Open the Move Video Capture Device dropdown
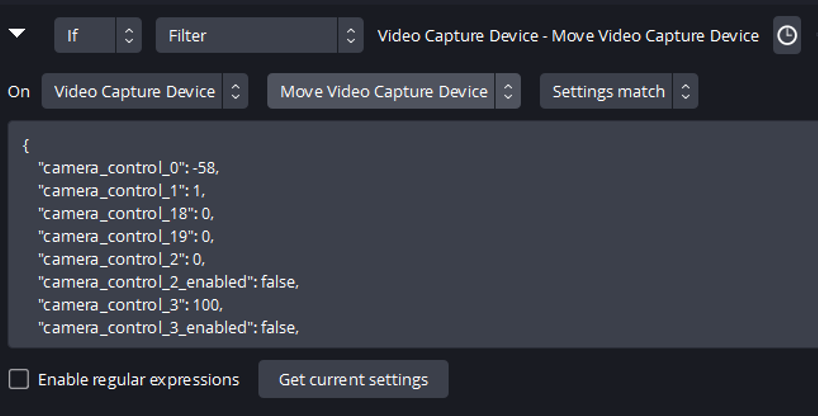Viewport: 818px width, 416px height. [x=393, y=92]
